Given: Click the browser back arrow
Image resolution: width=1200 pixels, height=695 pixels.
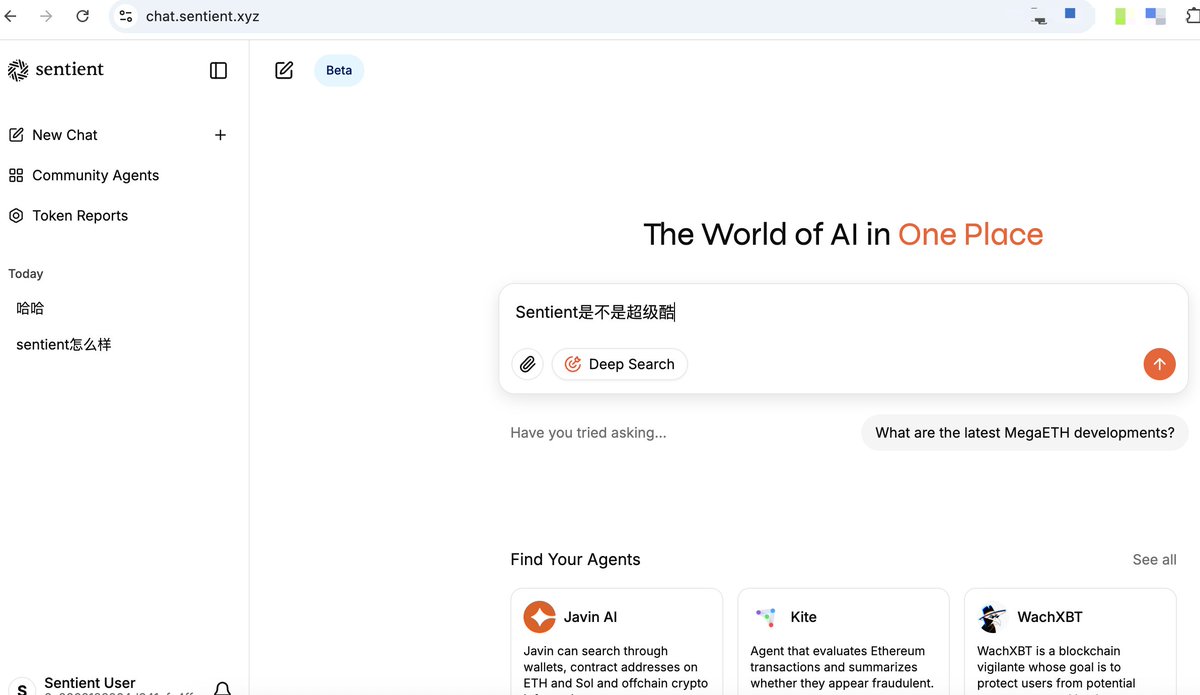Looking at the screenshot, I should pos(11,16).
